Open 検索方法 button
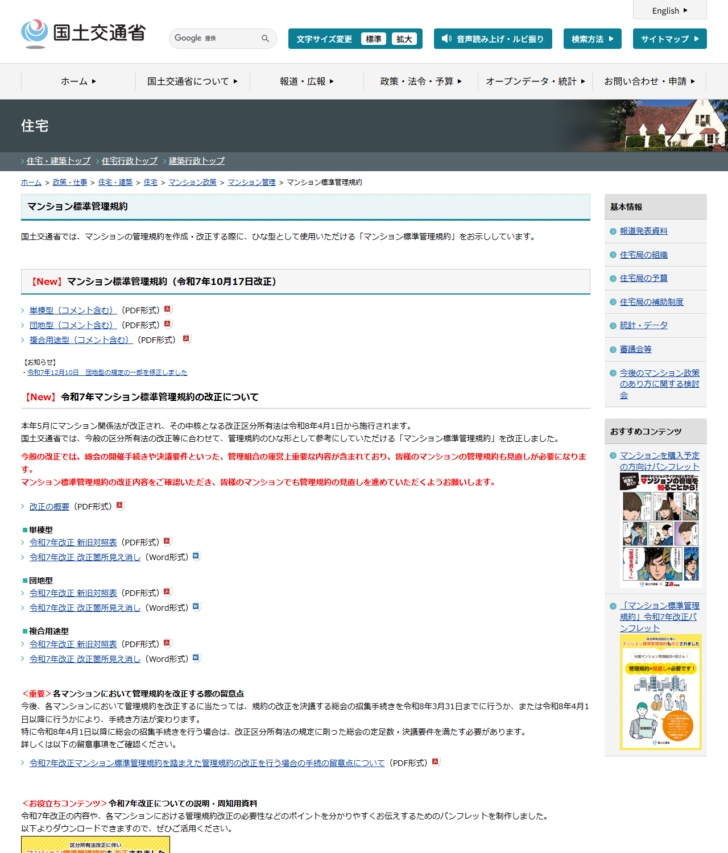Image resolution: width=728 pixels, height=853 pixels. click(x=593, y=39)
